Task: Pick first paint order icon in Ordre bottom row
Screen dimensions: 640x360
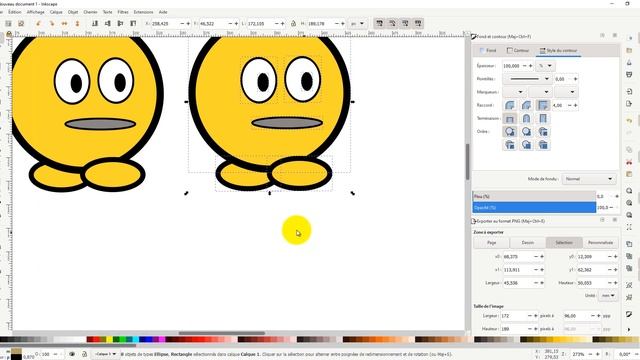Action: click(x=510, y=144)
